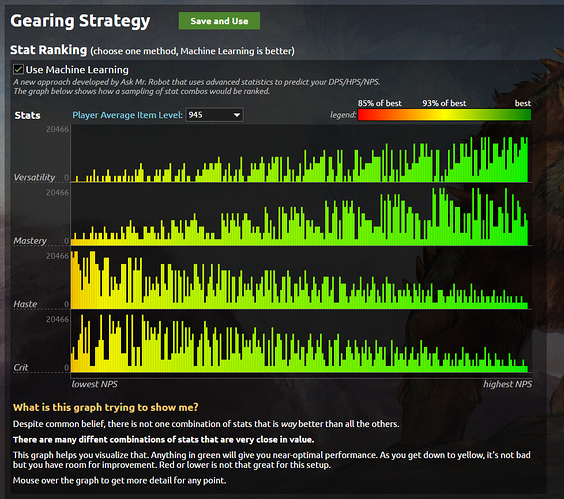
Task: Click the Haste stat label
Action: pos(25,304)
